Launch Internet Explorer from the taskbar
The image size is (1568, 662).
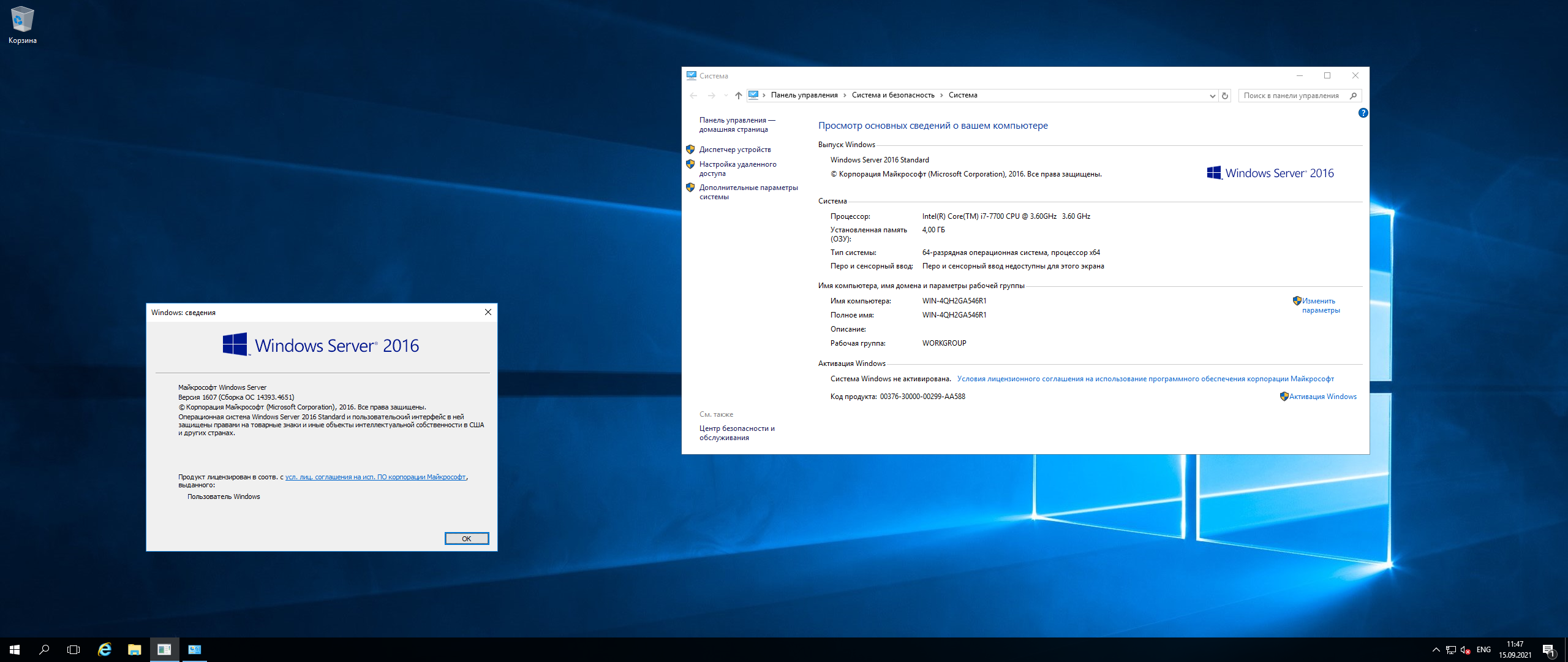[x=105, y=650]
